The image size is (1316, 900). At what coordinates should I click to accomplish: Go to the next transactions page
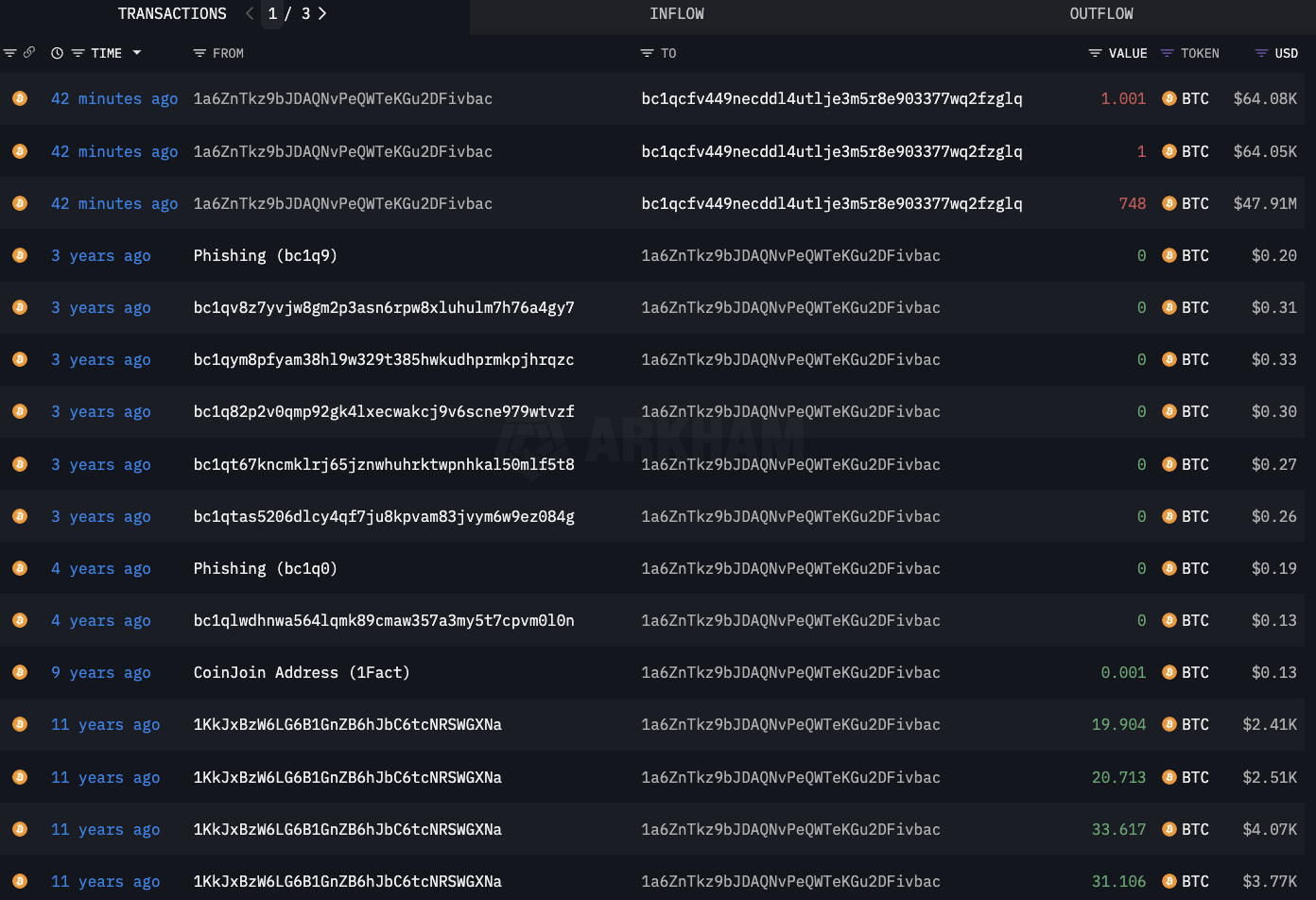322,13
